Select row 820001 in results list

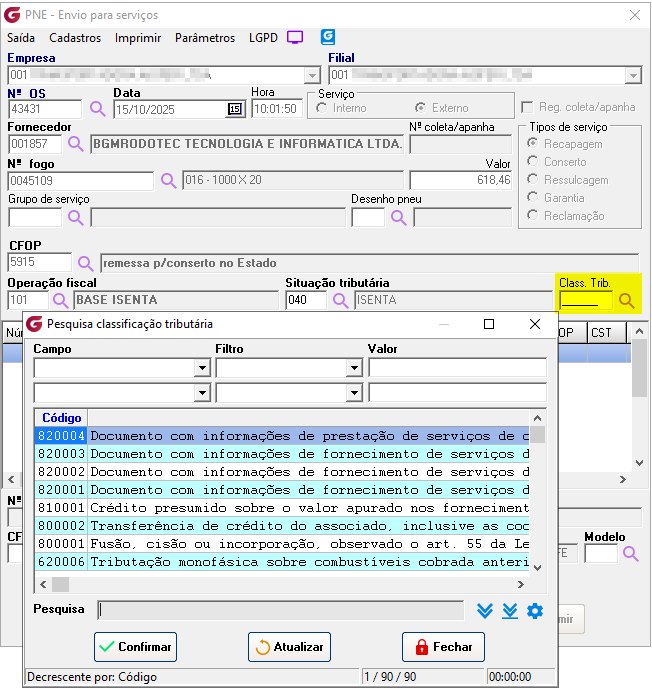click(282, 490)
